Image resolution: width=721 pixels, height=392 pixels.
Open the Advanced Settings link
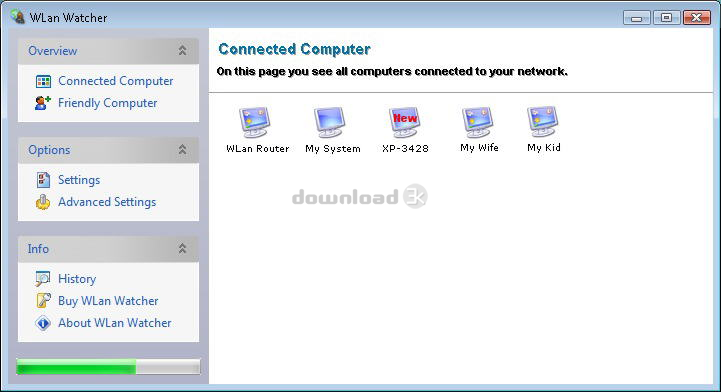pos(107,202)
